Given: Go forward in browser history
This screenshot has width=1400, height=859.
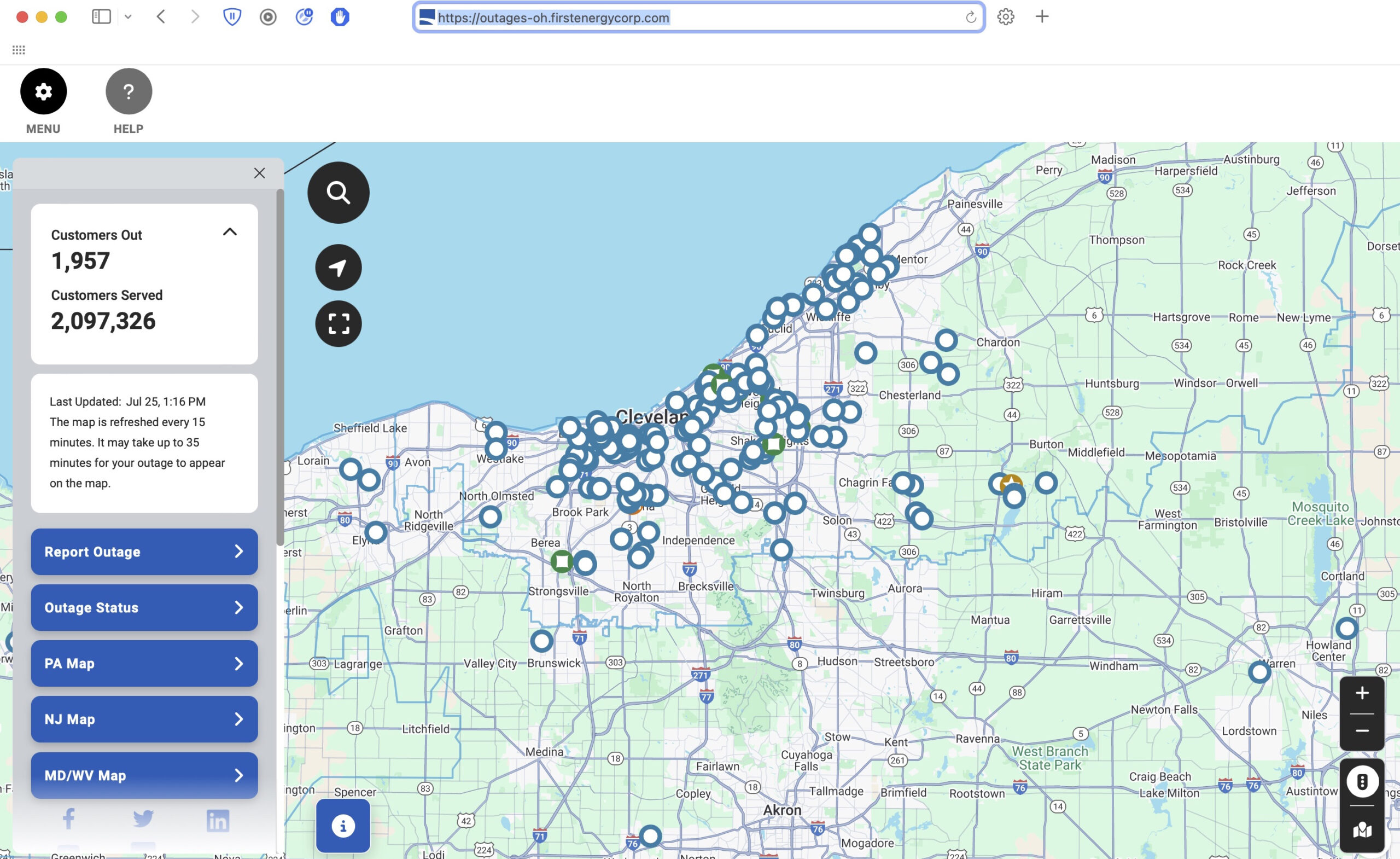Looking at the screenshot, I should click(195, 16).
